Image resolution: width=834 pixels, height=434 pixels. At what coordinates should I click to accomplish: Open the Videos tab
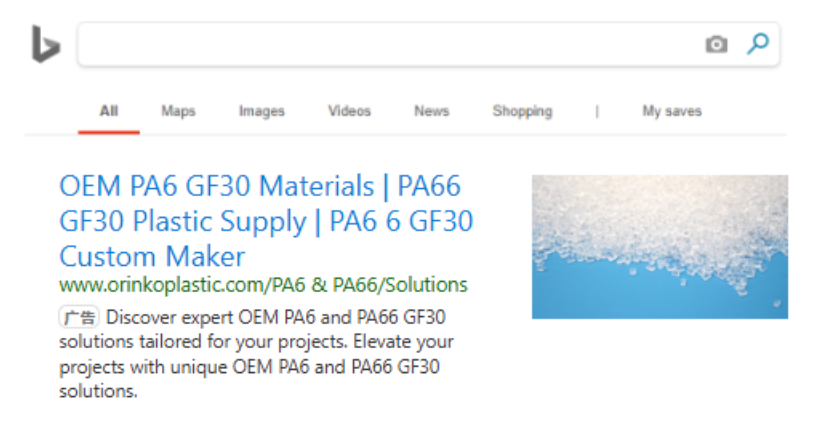tap(349, 111)
